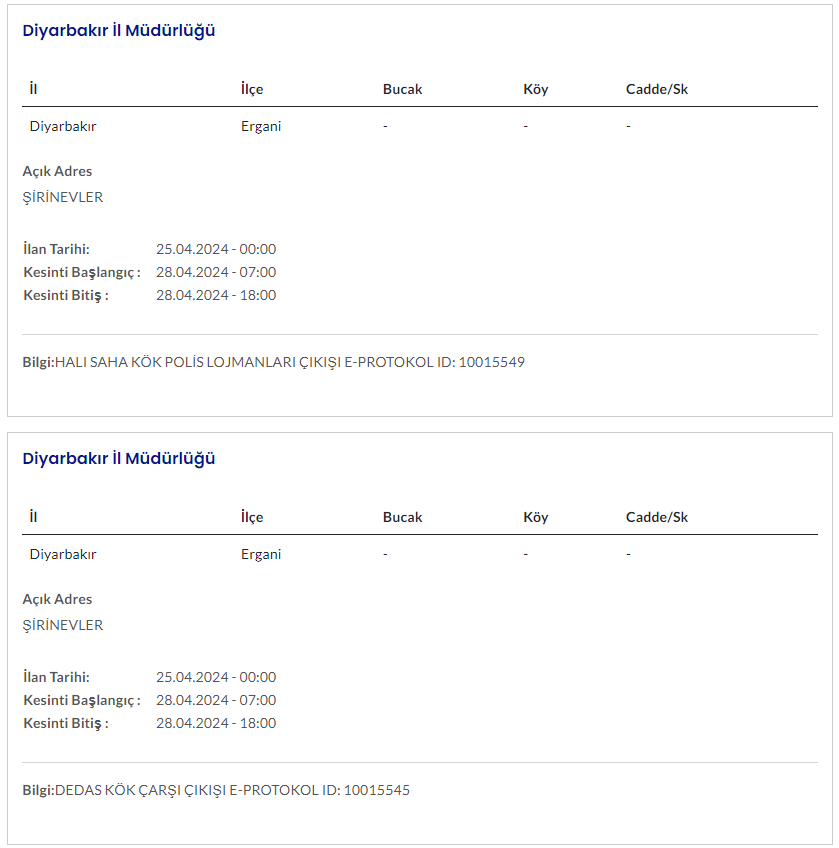The image size is (839, 848).
Task: Click the first card's Diyarbakır İl Müdürlüğü heading
Action: point(119,30)
